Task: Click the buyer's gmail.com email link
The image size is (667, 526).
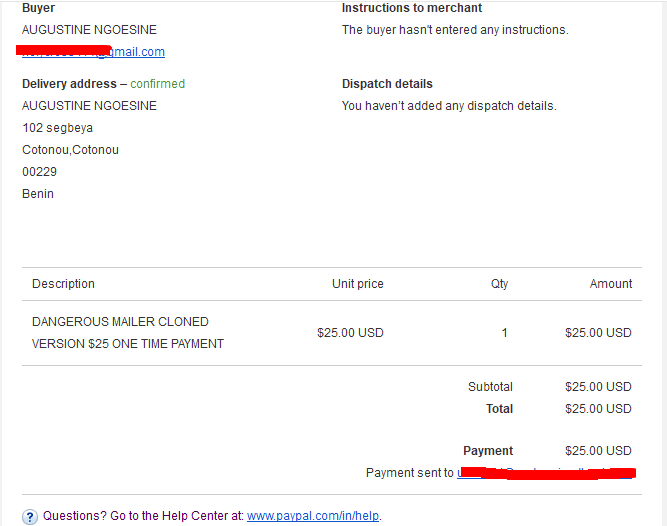Action: click(x=94, y=51)
